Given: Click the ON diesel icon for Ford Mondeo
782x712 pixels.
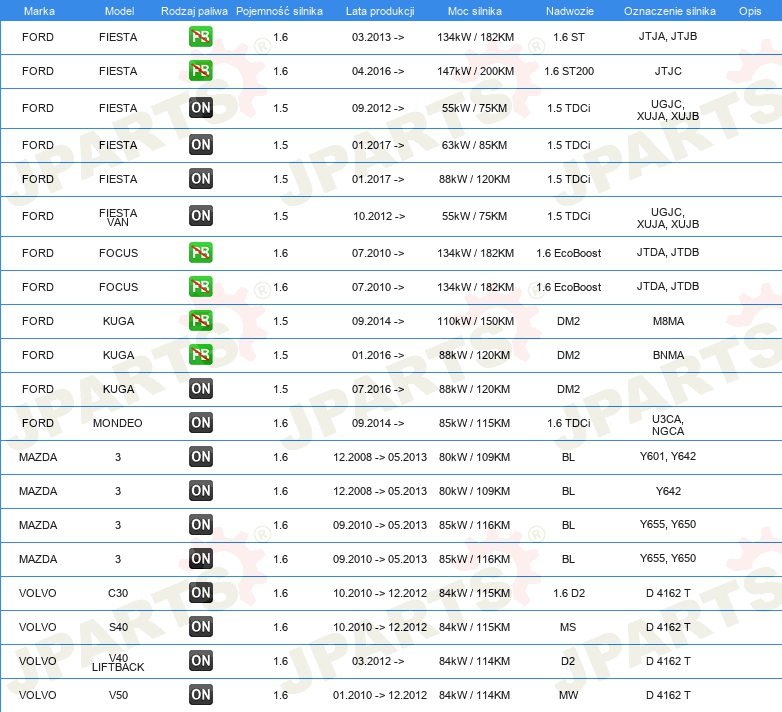Looking at the screenshot, I should click(201, 423).
